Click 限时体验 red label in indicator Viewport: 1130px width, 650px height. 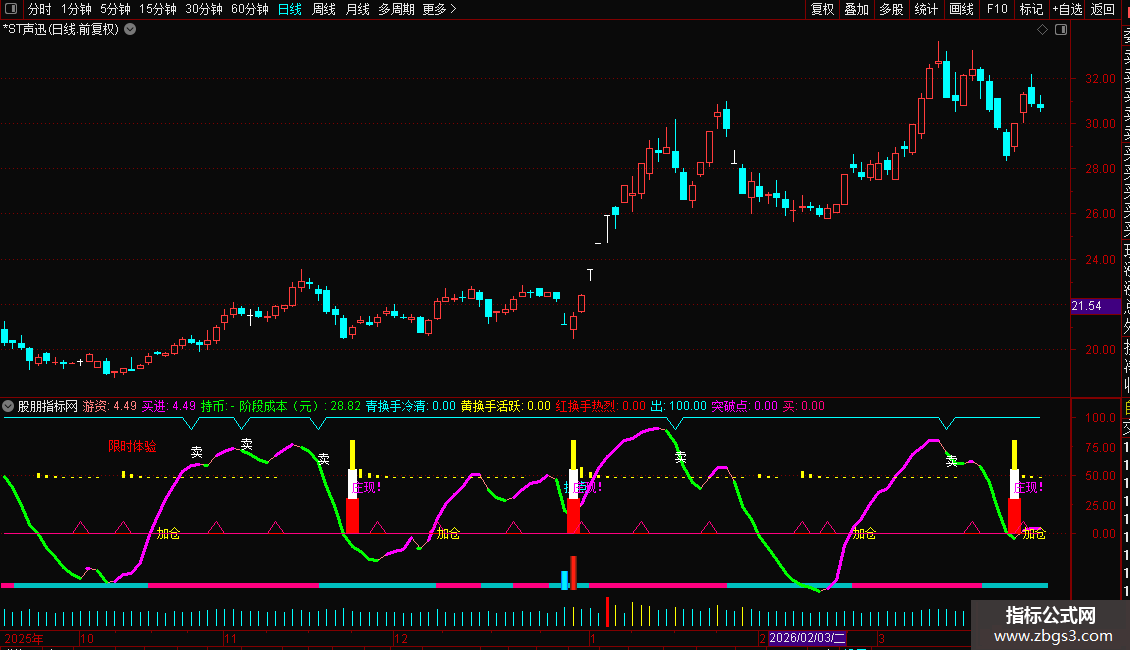pyautogui.click(x=132, y=447)
